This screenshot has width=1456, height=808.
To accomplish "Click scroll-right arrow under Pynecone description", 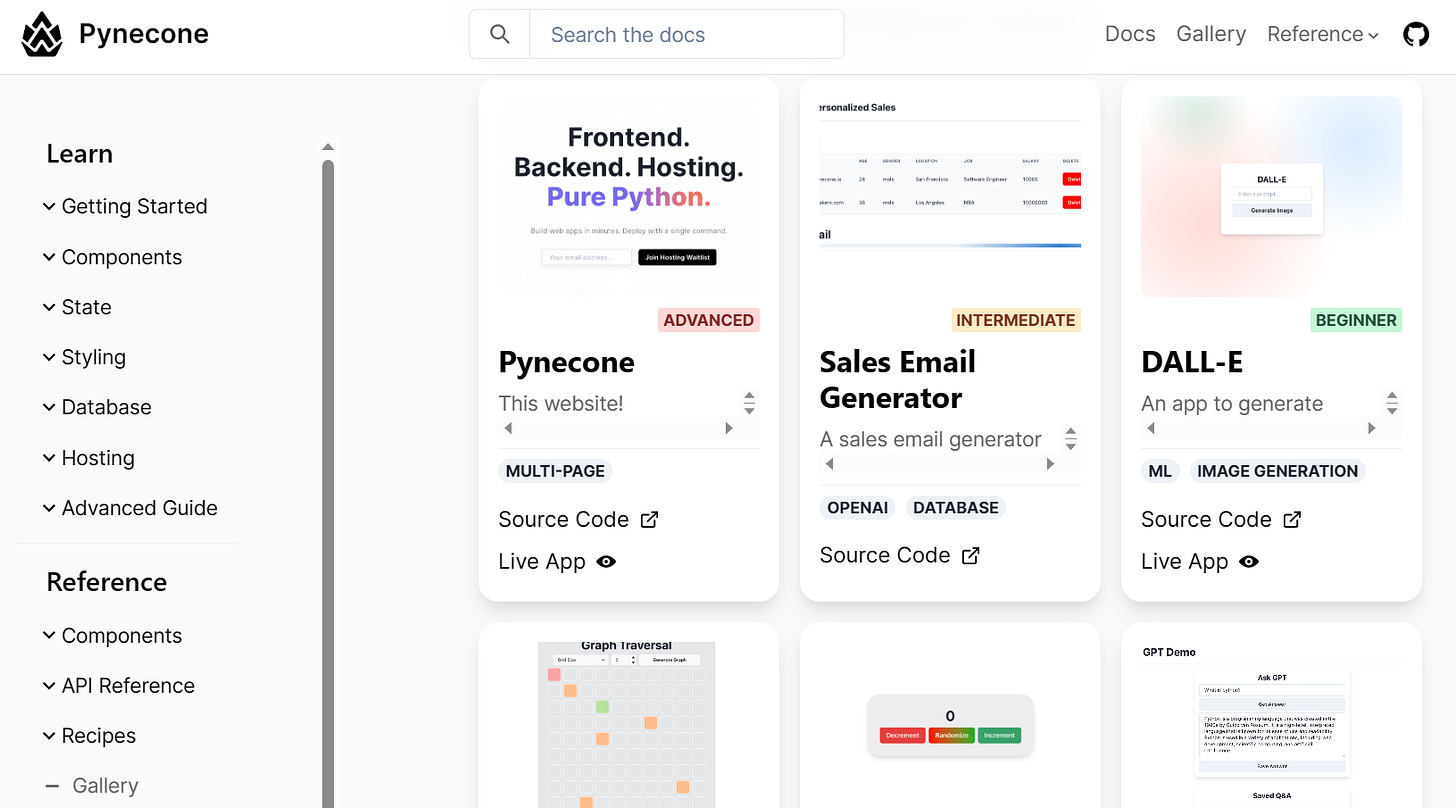I will [729, 428].
